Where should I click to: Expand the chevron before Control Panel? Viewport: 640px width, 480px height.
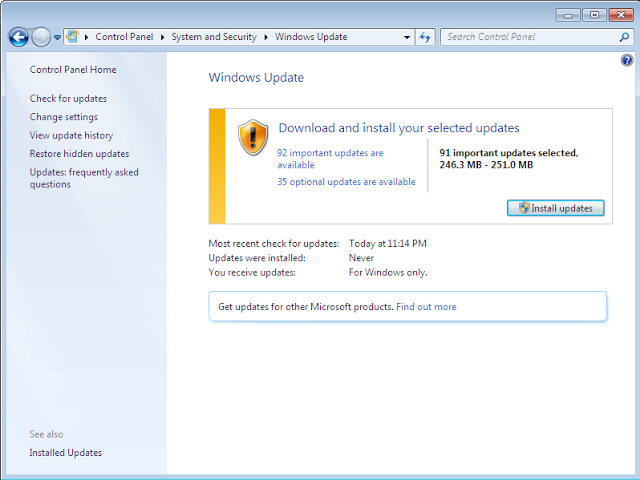86,37
